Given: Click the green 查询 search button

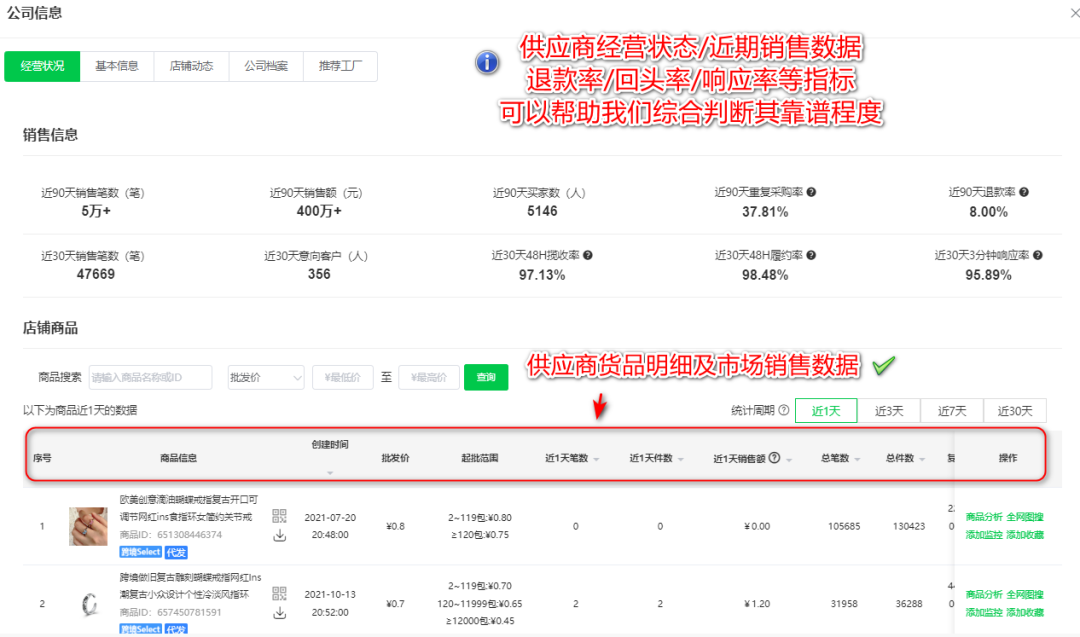Looking at the screenshot, I should tap(486, 377).
